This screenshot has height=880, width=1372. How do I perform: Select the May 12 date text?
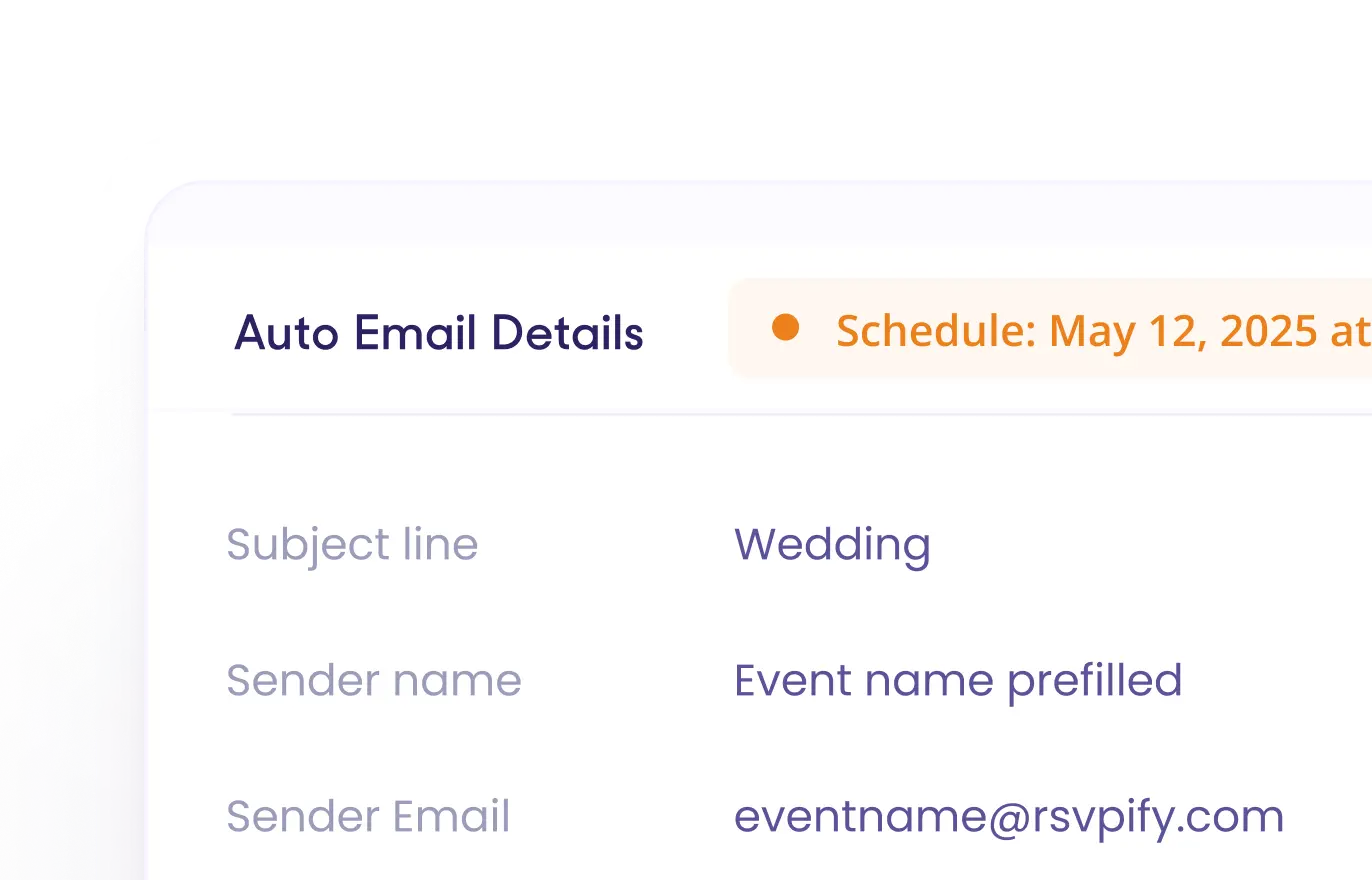click(1112, 331)
